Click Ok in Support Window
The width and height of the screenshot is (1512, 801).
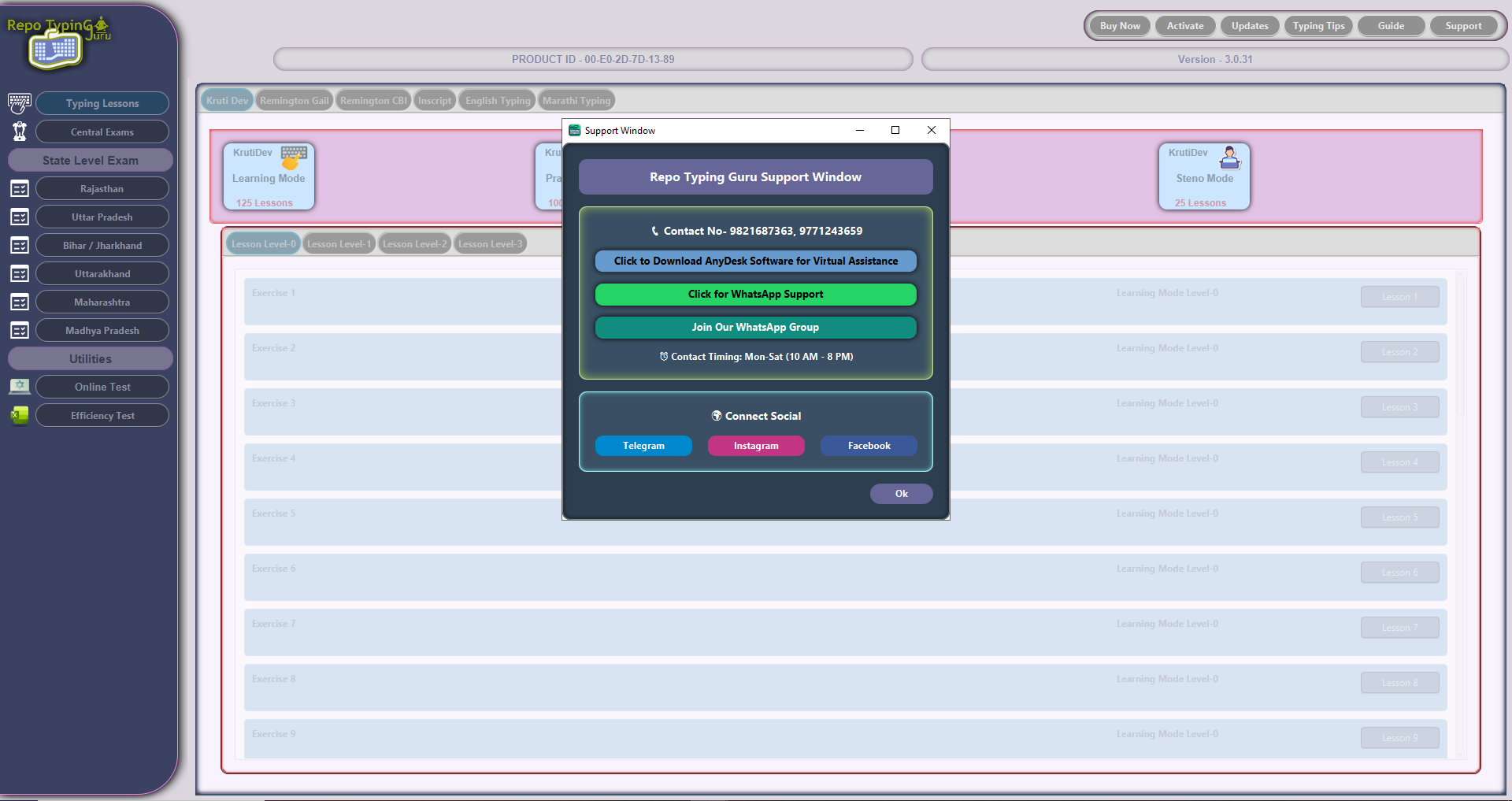[902, 494]
